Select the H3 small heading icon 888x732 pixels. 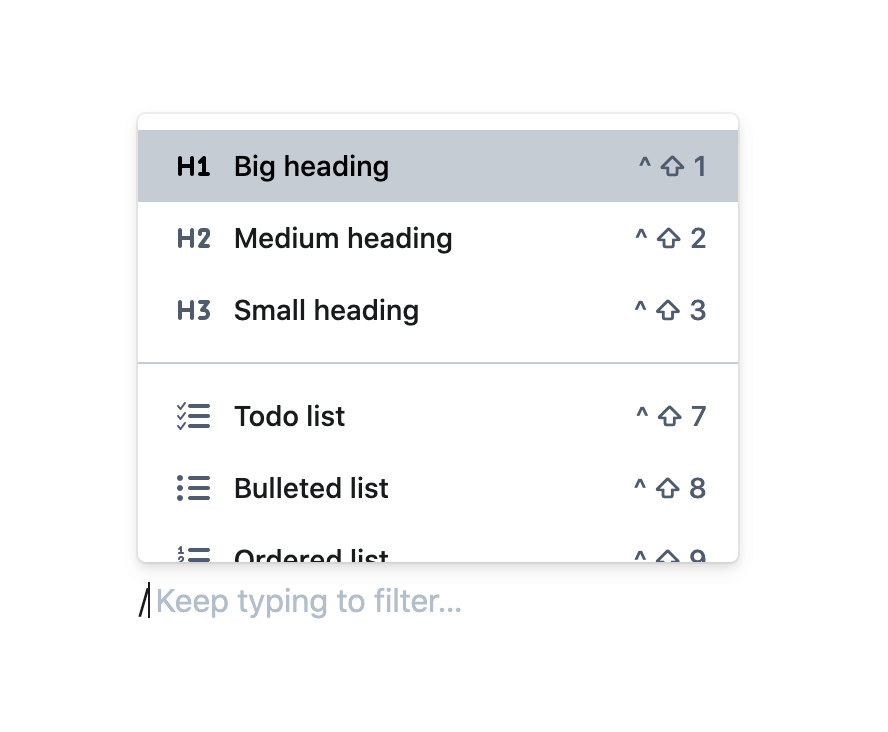[193, 311]
